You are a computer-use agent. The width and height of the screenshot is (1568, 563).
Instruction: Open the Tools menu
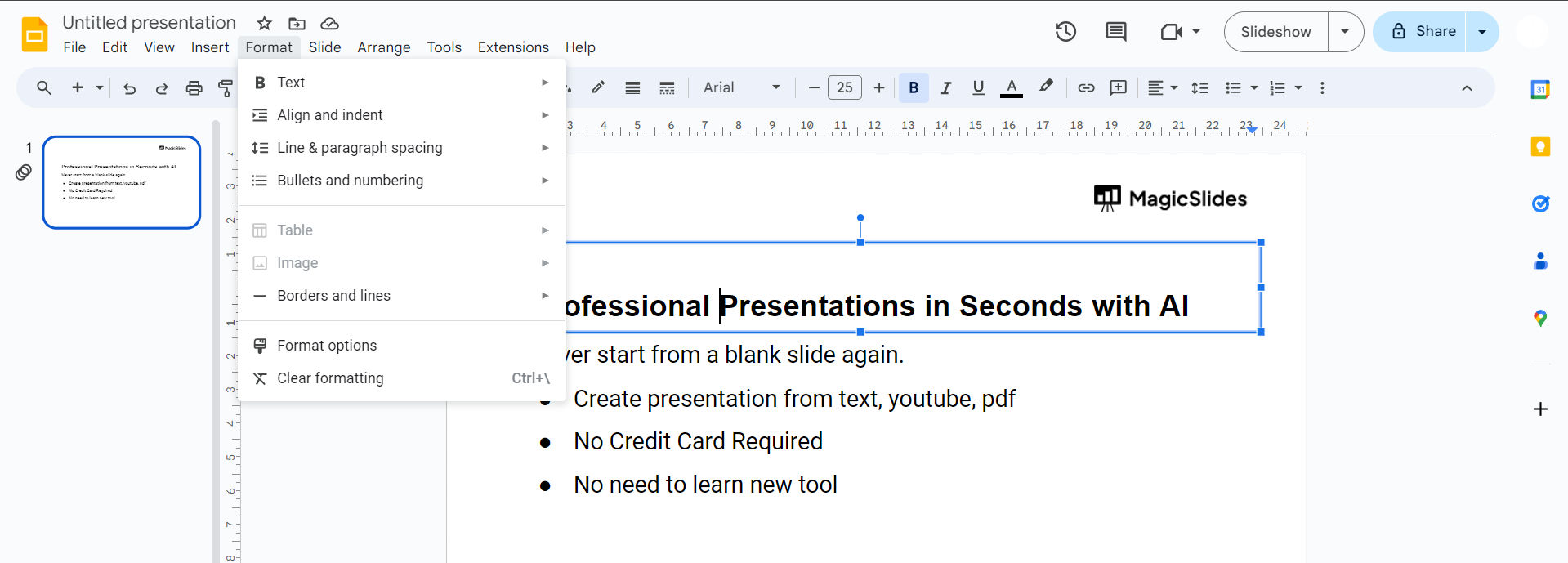tap(444, 47)
